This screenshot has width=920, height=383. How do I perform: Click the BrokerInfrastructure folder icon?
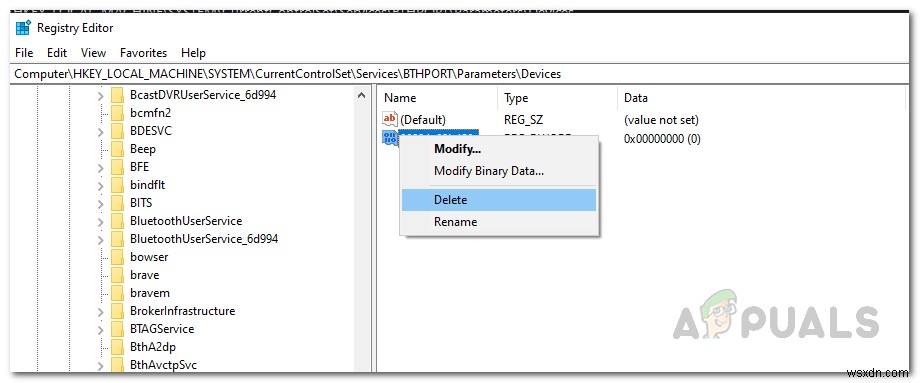coord(118,311)
